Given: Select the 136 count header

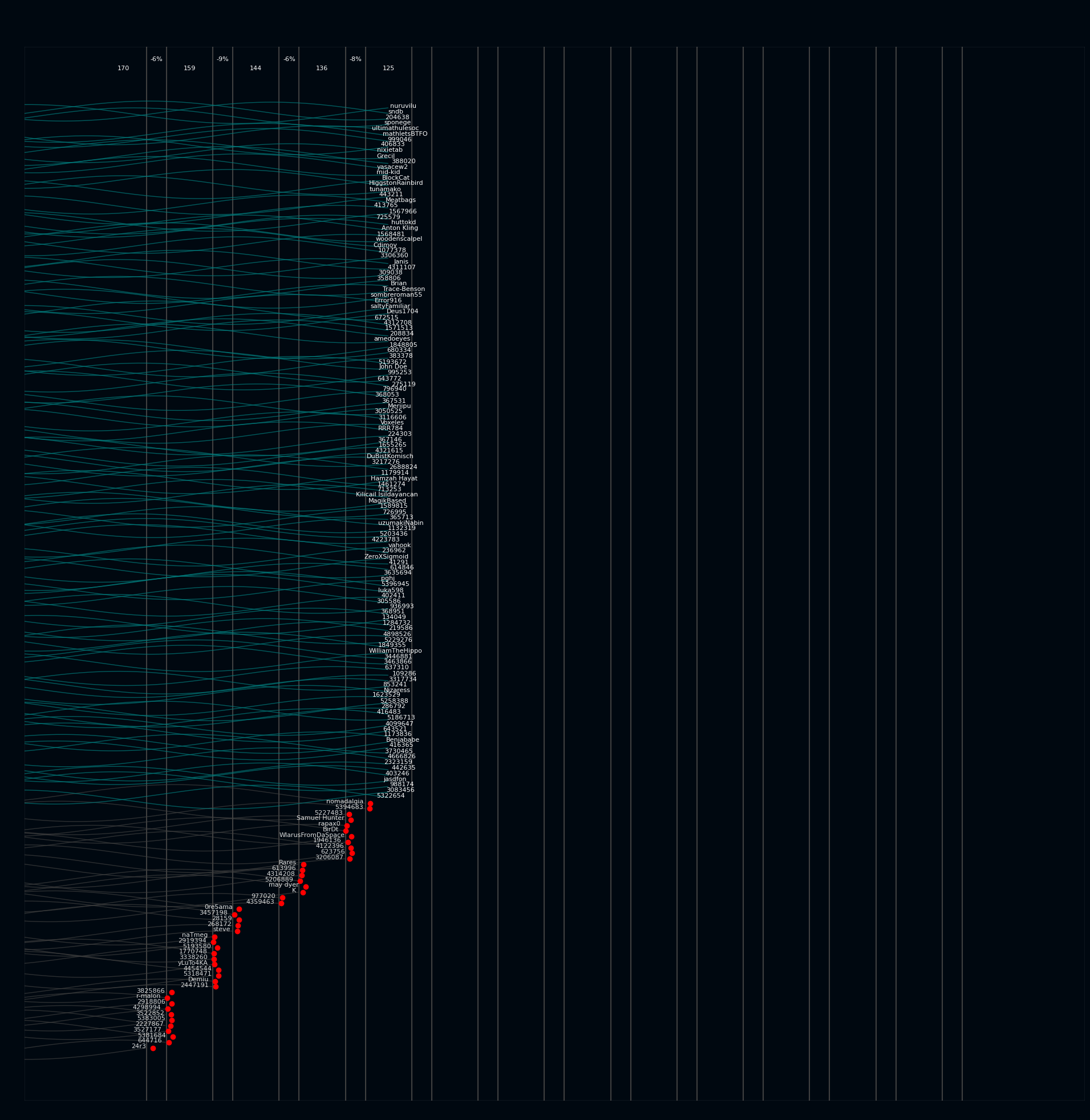Looking at the screenshot, I should (x=321, y=68).
